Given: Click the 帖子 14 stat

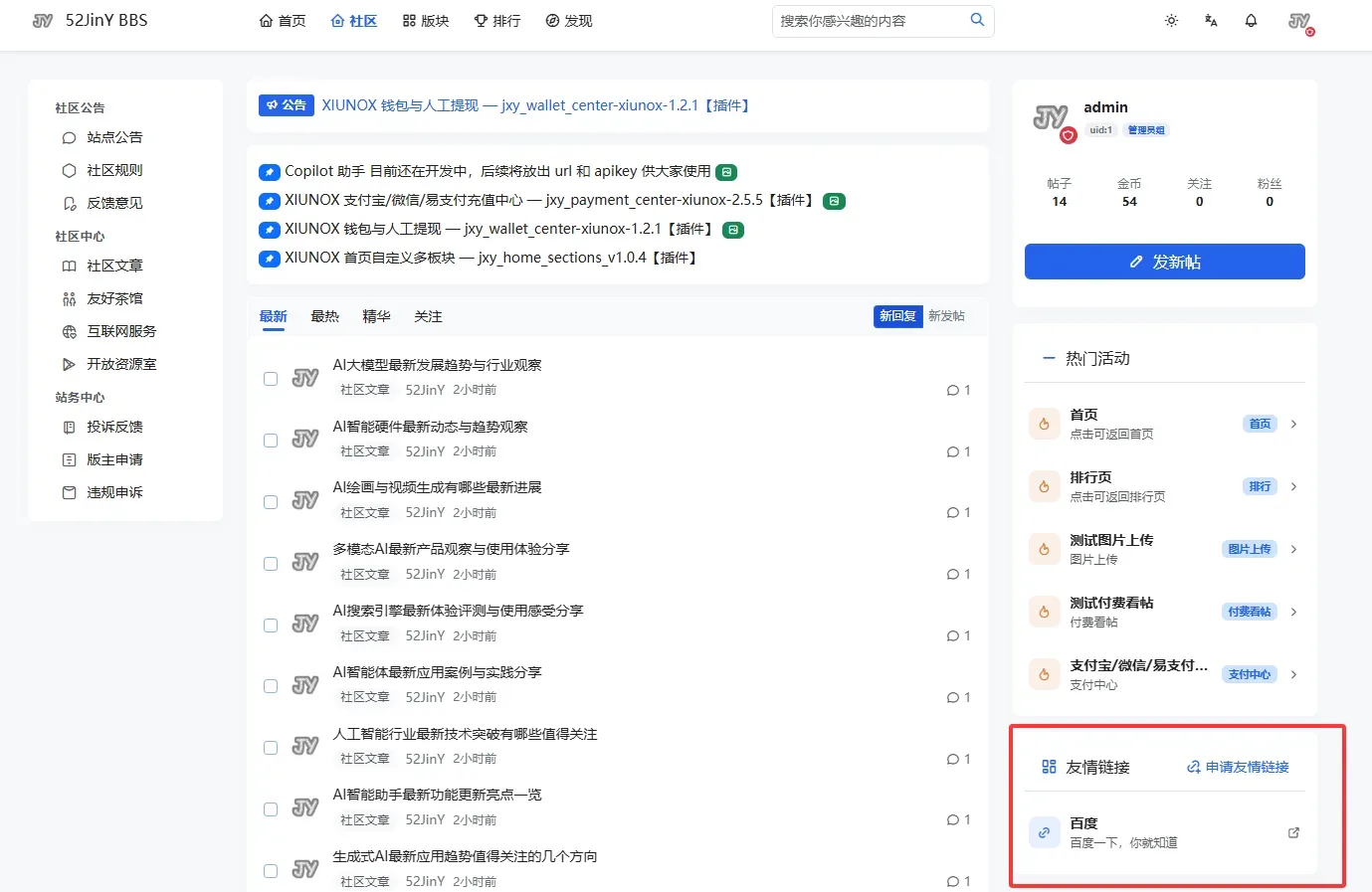Looking at the screenshot, I should coord(1060,192).
